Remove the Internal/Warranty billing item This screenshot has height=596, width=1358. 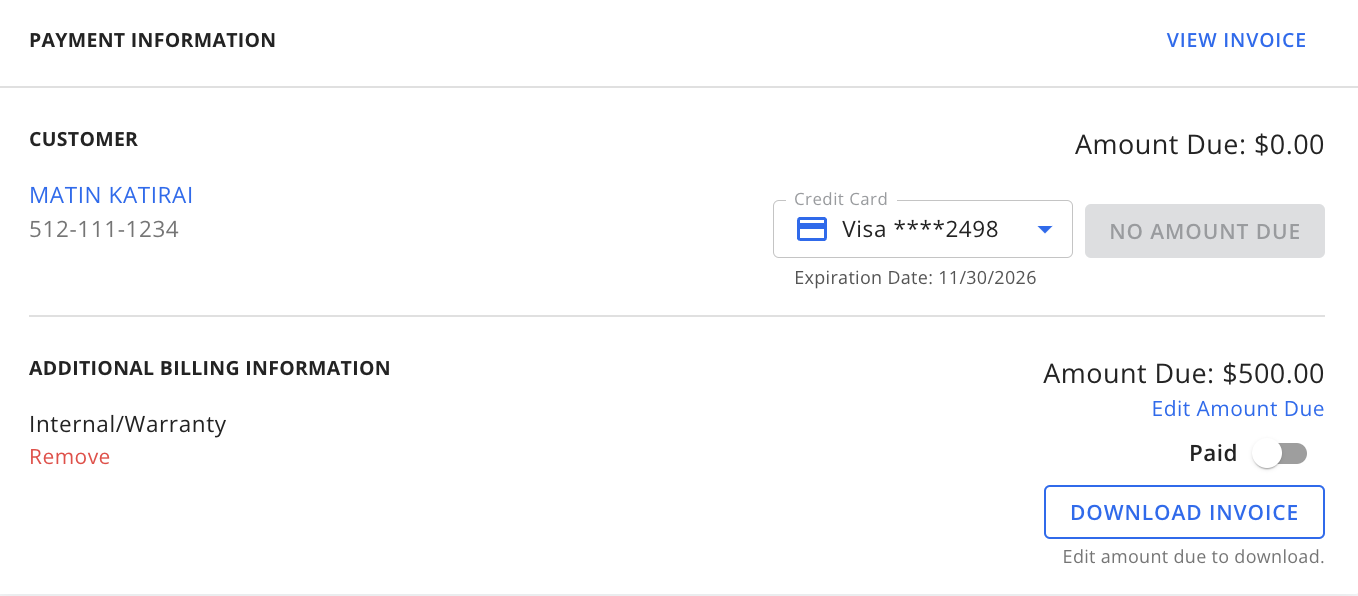tap(69, 456)
